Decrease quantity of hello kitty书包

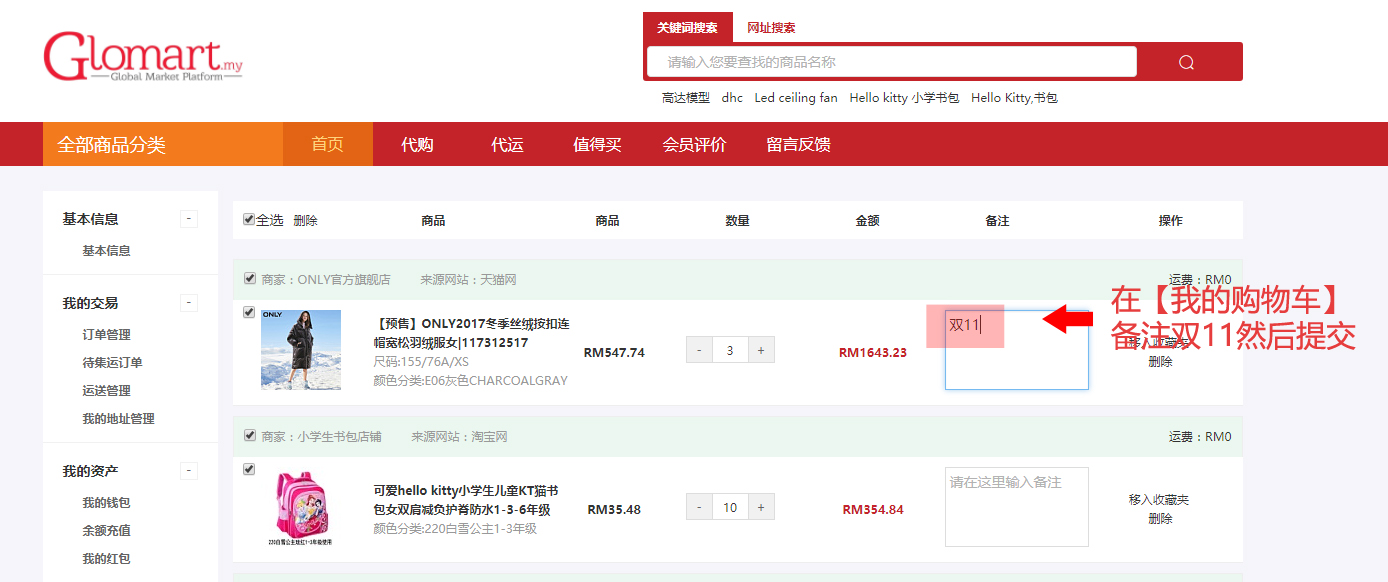tap(699, 507)
